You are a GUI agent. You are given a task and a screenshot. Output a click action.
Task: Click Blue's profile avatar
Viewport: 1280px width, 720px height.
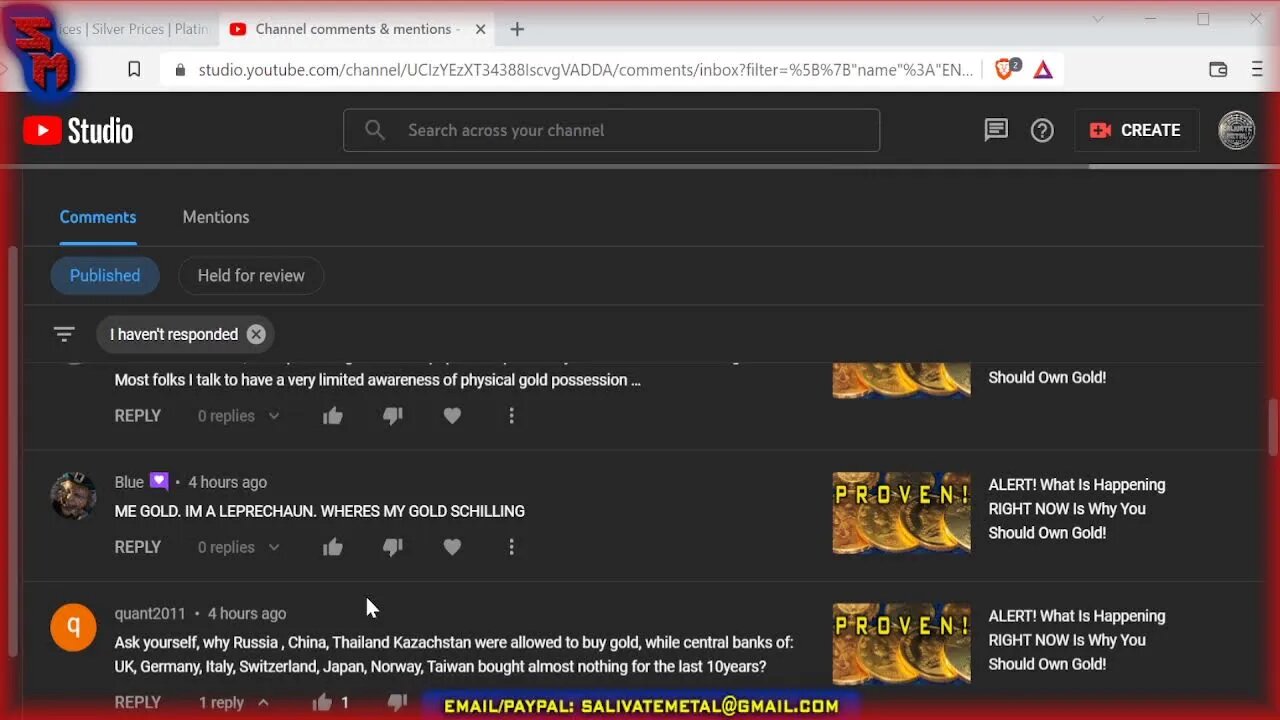[x=74, y=496]
